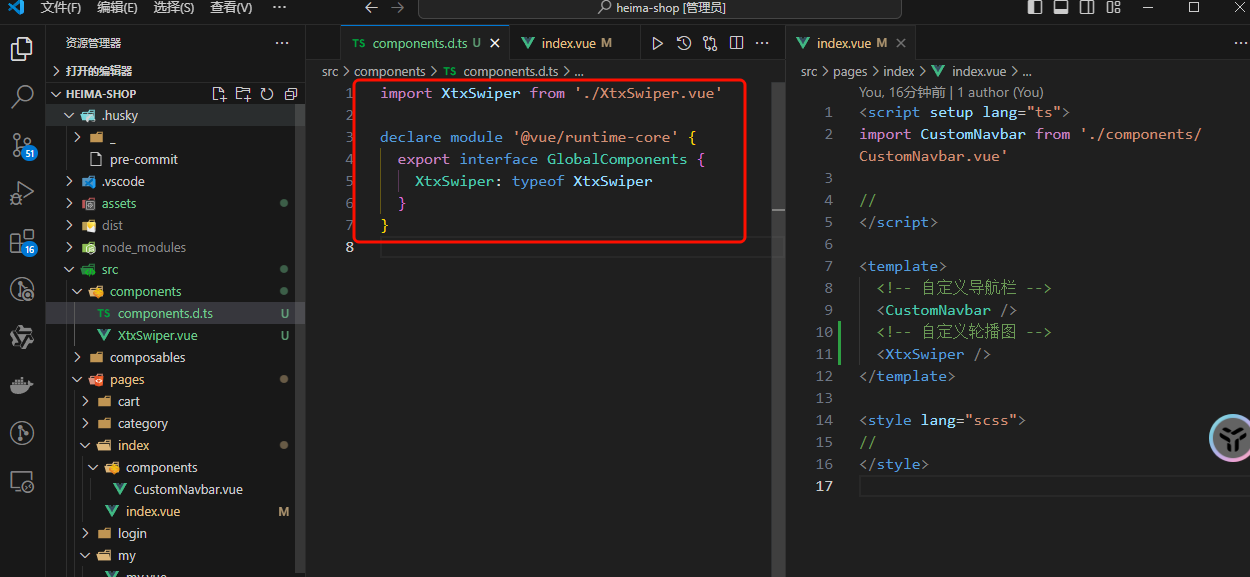Screen dimensions: 1250x577
Task: Open 文件(F) menu
Action: (x=61, y=8)
